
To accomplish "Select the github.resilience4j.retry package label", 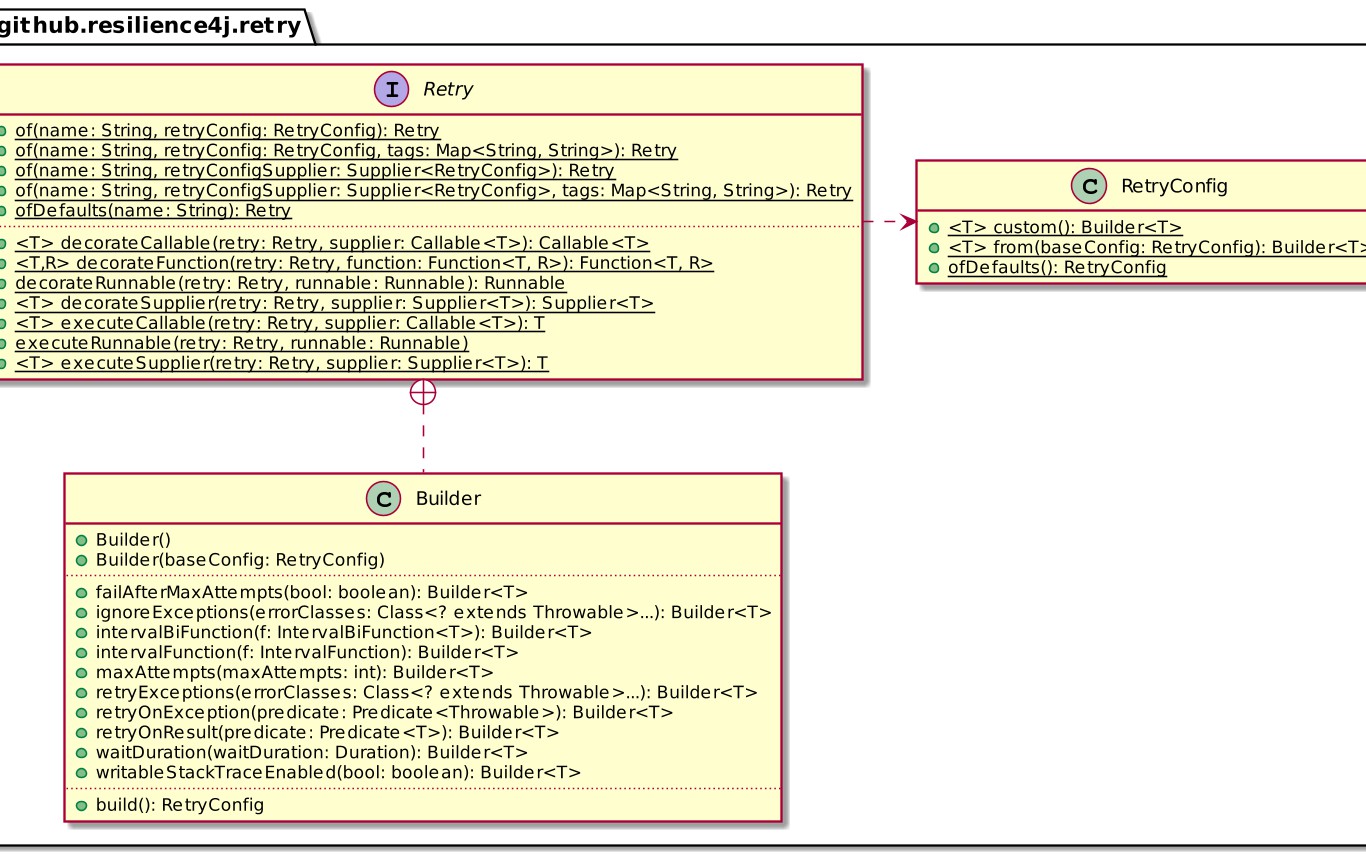I will click(151, 26).
